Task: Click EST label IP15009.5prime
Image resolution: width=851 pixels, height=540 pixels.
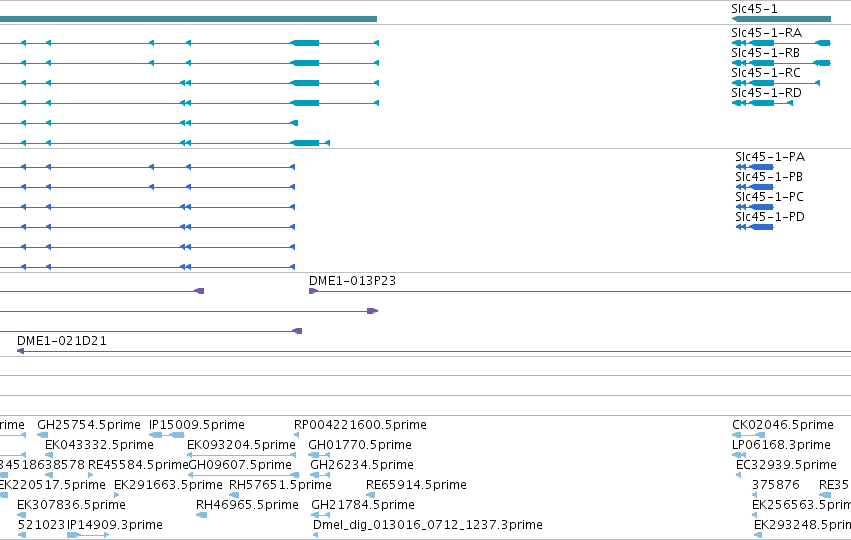Action: pos(197,424)
